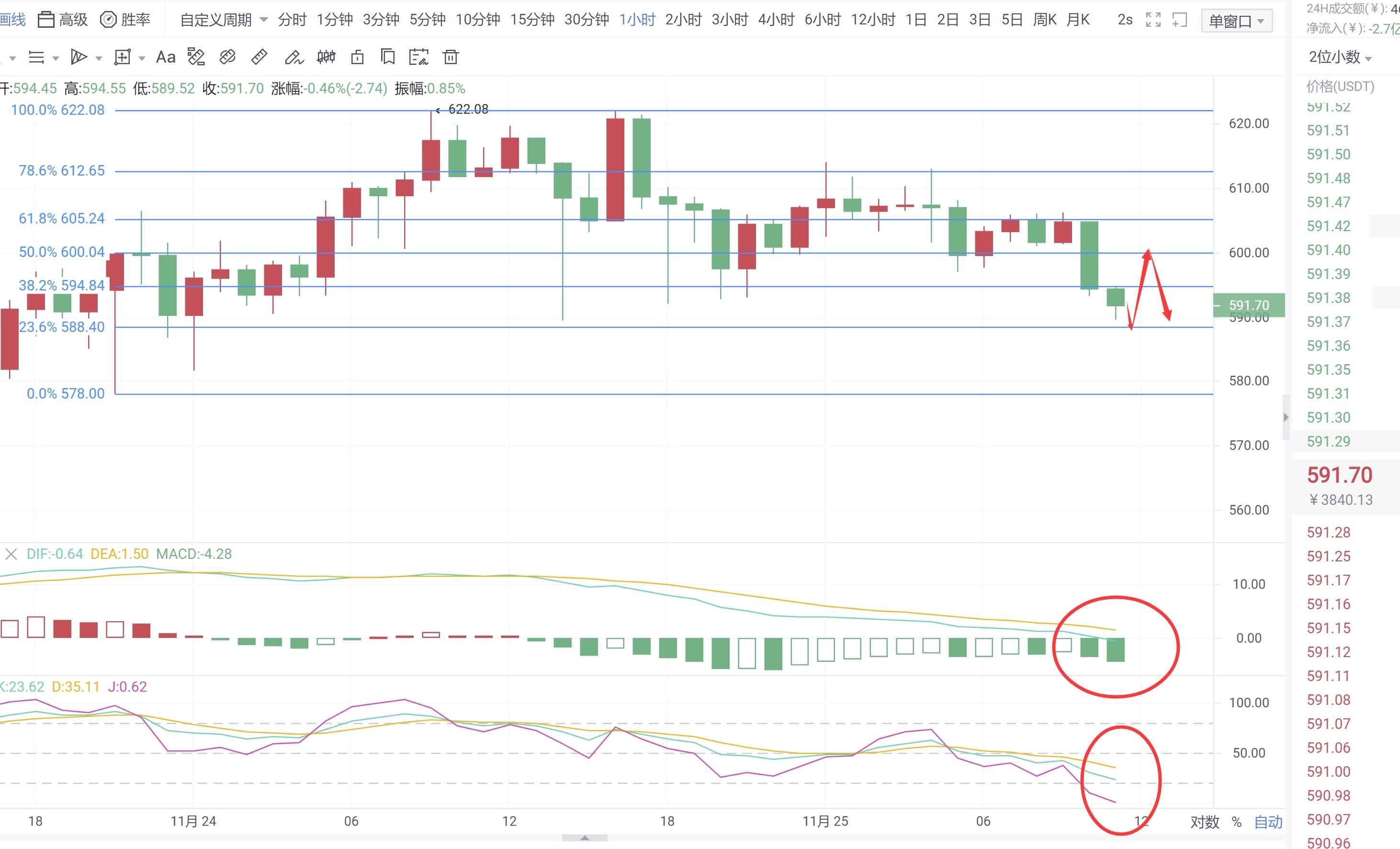1400x849 pixels.
Task: Click the candlestick magnet icon
Action: tap(326, 57)
